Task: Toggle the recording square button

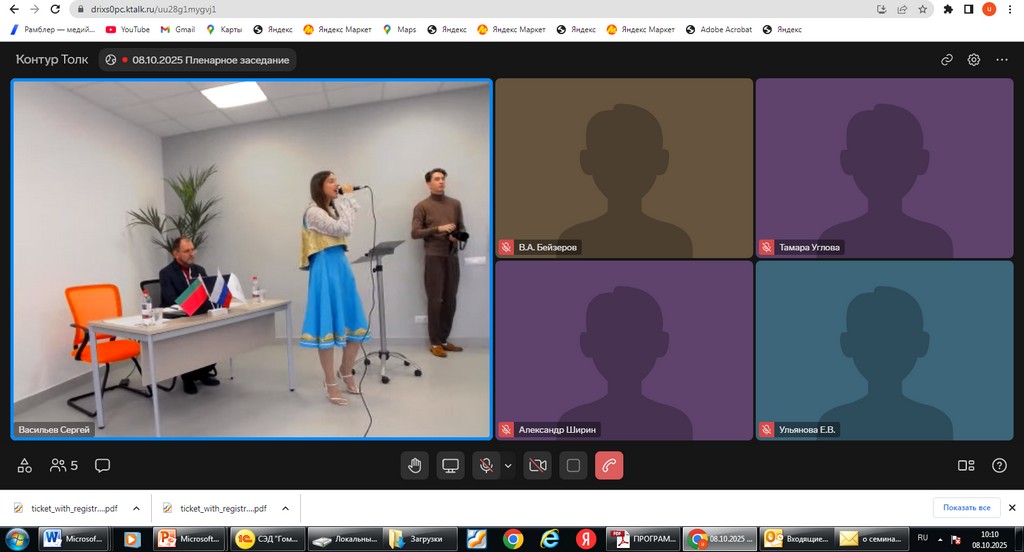Action: 573,465
